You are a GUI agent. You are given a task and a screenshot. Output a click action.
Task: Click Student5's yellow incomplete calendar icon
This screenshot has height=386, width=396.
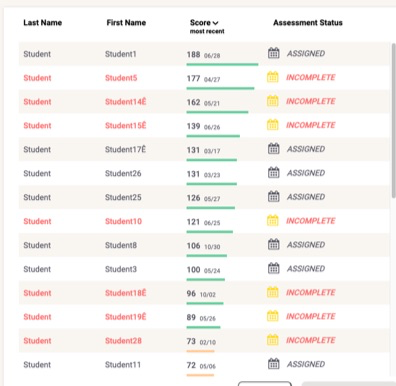click(273, 77)
